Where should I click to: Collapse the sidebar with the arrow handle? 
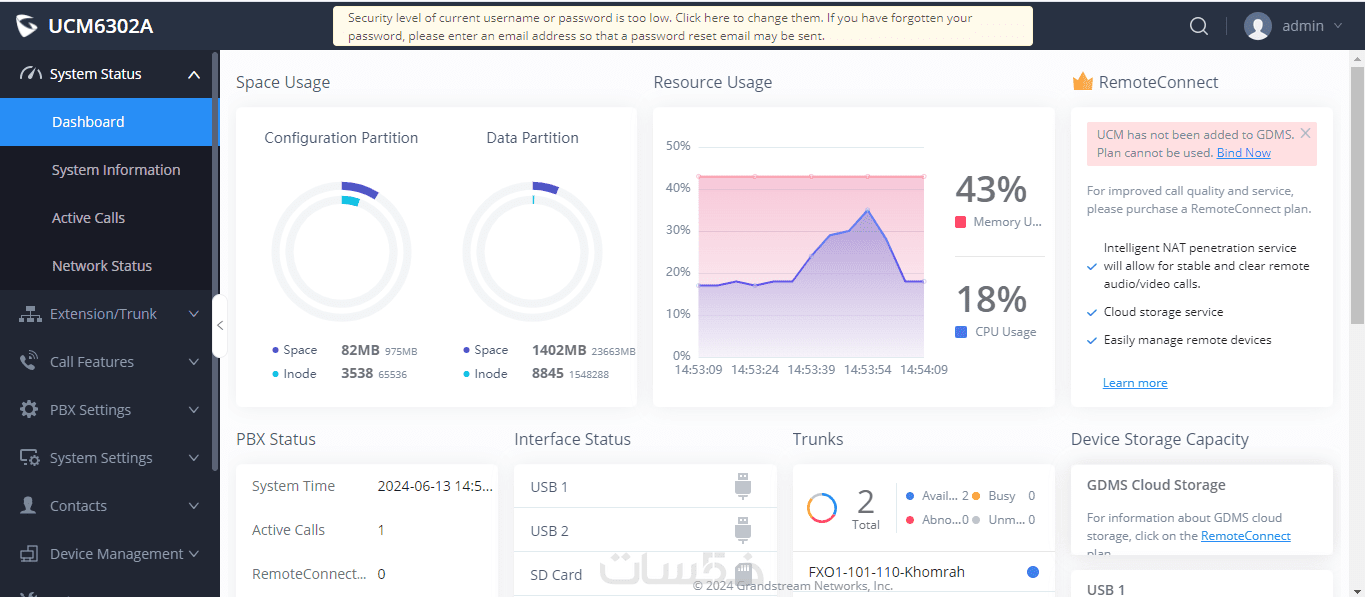click(220, 325)
